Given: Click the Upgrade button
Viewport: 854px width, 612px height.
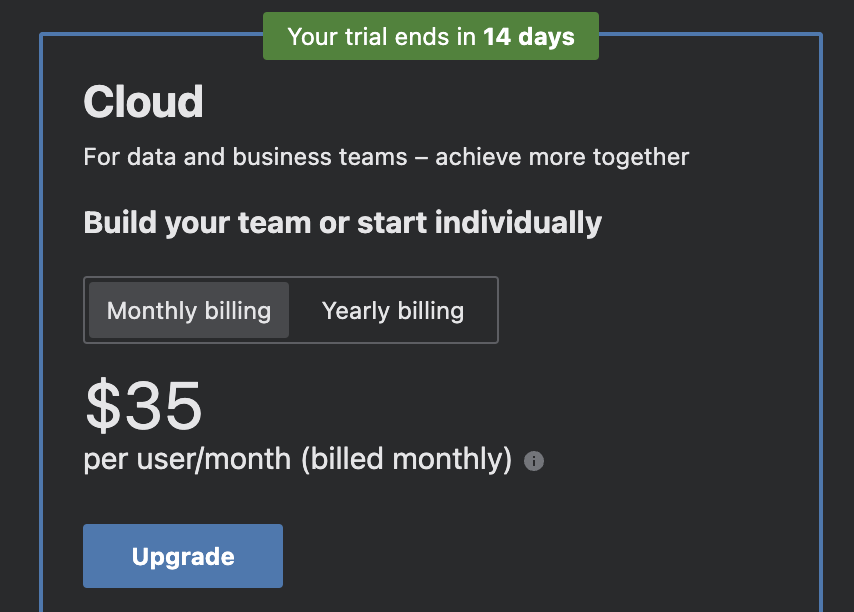Looking at the screenshot, I should tap(182, 555).
